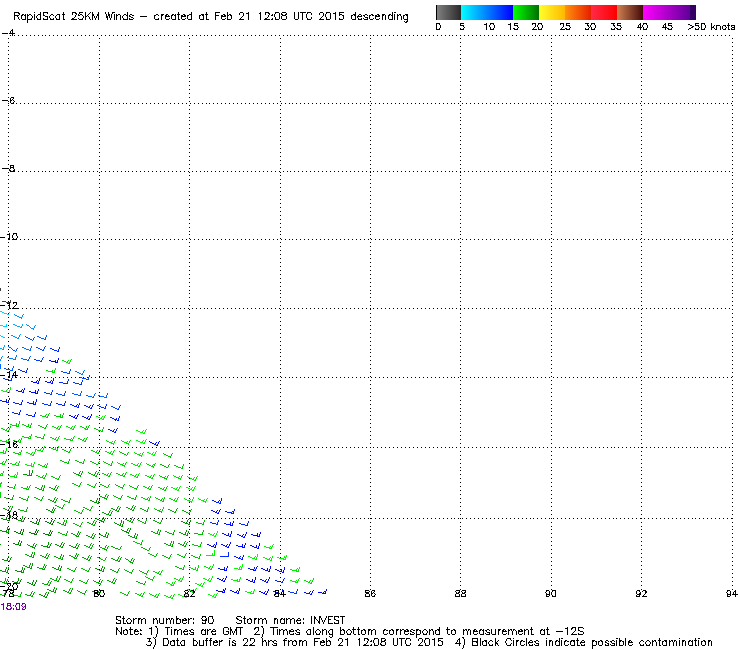Click the '86' longitude axis label
The height and width of the screenshot is (650, 740).
point(370,593)
